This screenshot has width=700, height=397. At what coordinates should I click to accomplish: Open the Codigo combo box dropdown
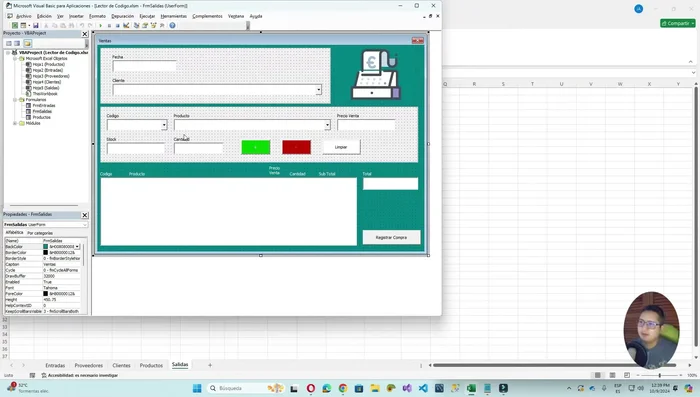[x=164, y=125]
